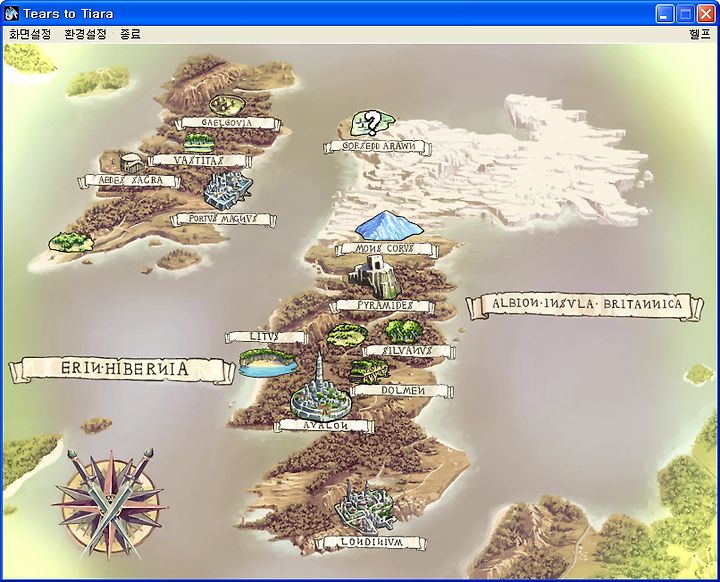Click the Portus Magnus name banner
Viewport: 720px width, 582px height.
[x=223, y=219]
